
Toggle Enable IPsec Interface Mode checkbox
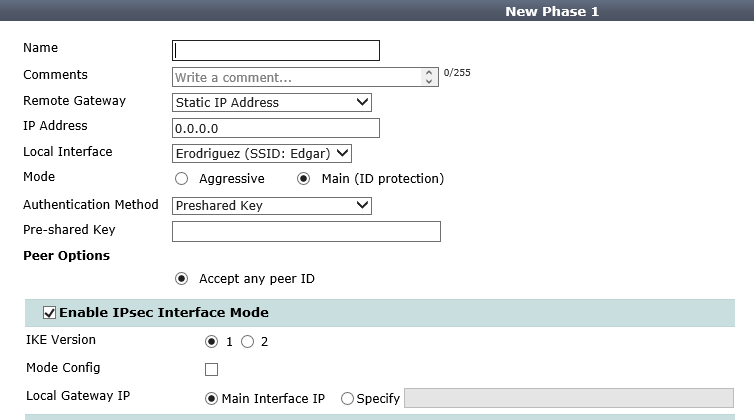coord(49,313)
